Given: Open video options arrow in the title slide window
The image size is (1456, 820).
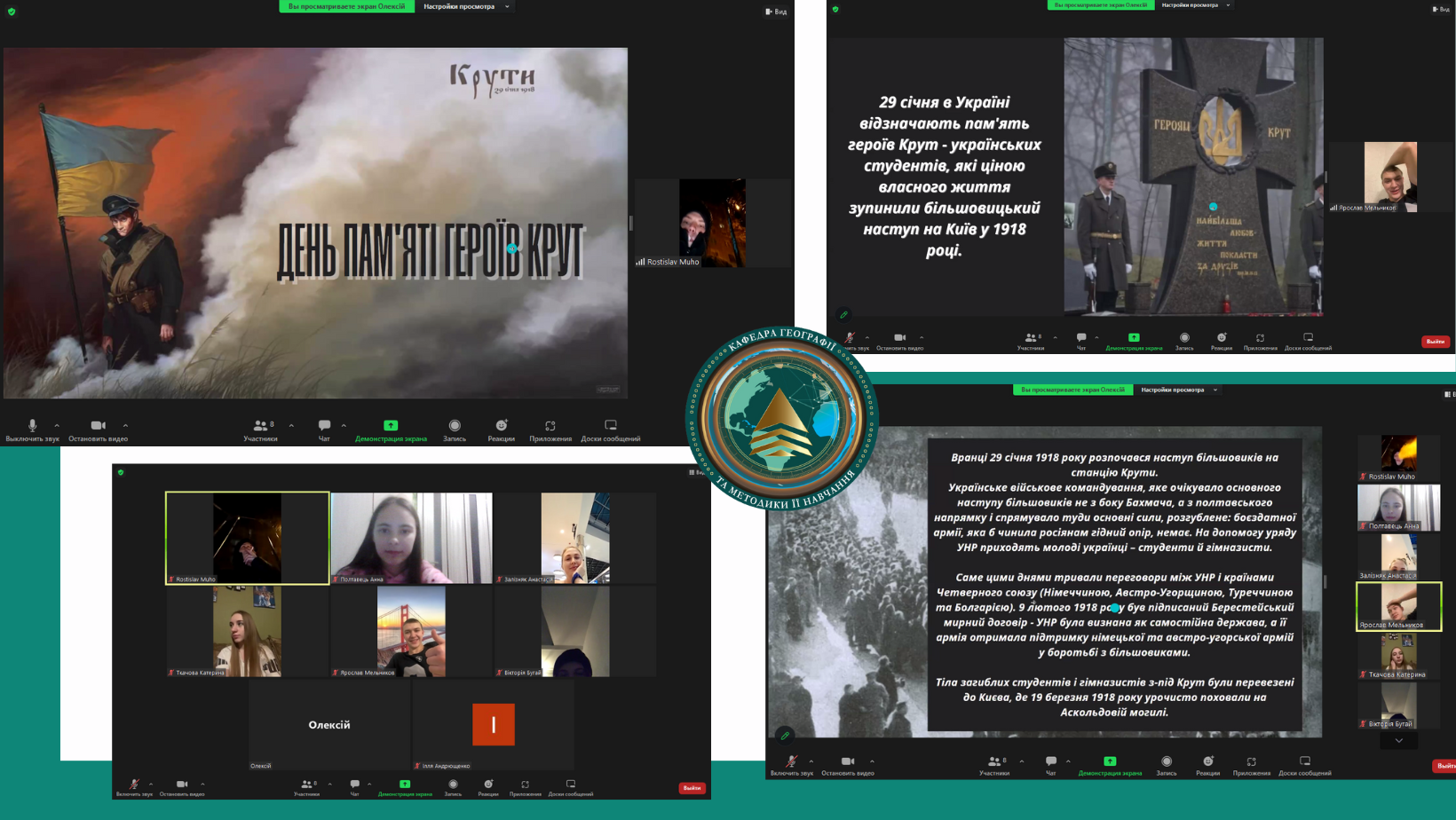Looking at the screenshot, I should pos(125,425).
